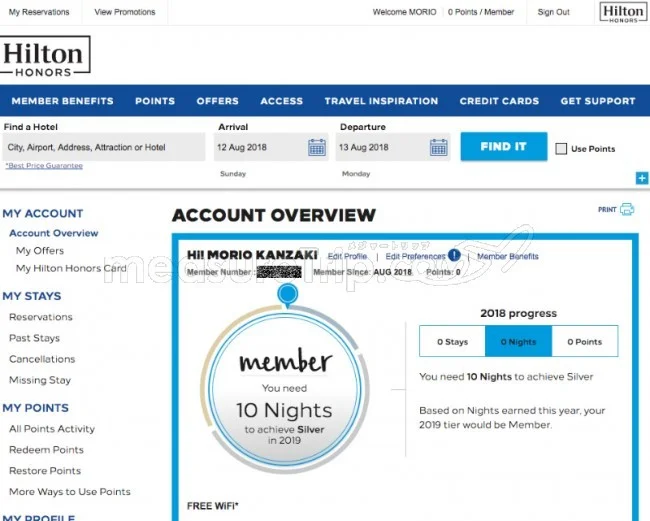Click the FIND IT button

pos(504,146)
